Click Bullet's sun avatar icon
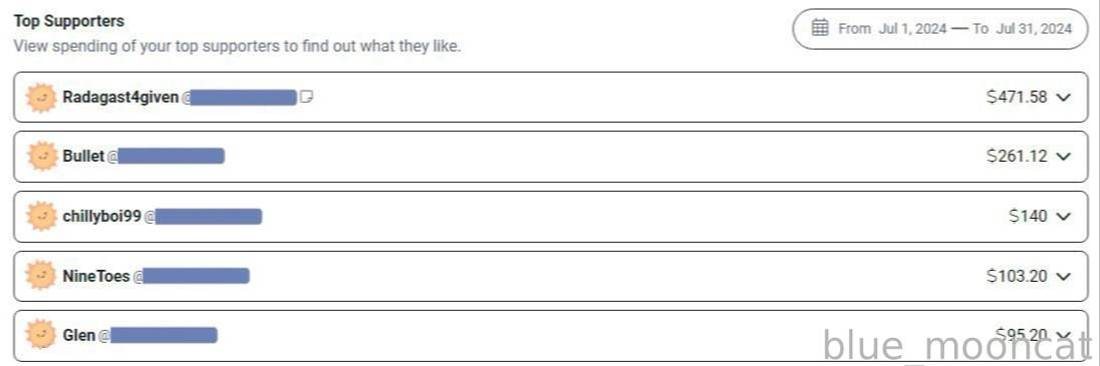Viewport: 1100px width, 366px height. tap(41, 156)
